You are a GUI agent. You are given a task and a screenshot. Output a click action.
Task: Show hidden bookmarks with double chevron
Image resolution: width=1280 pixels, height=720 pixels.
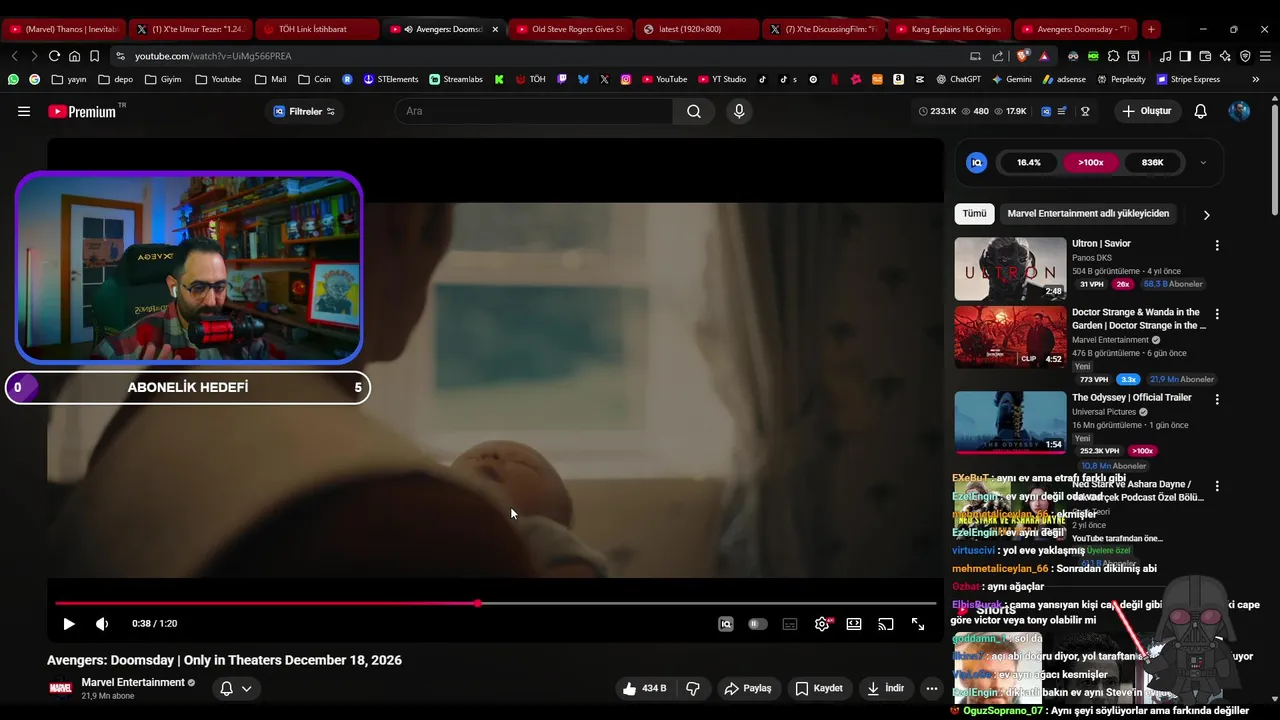coord(1256,79)
